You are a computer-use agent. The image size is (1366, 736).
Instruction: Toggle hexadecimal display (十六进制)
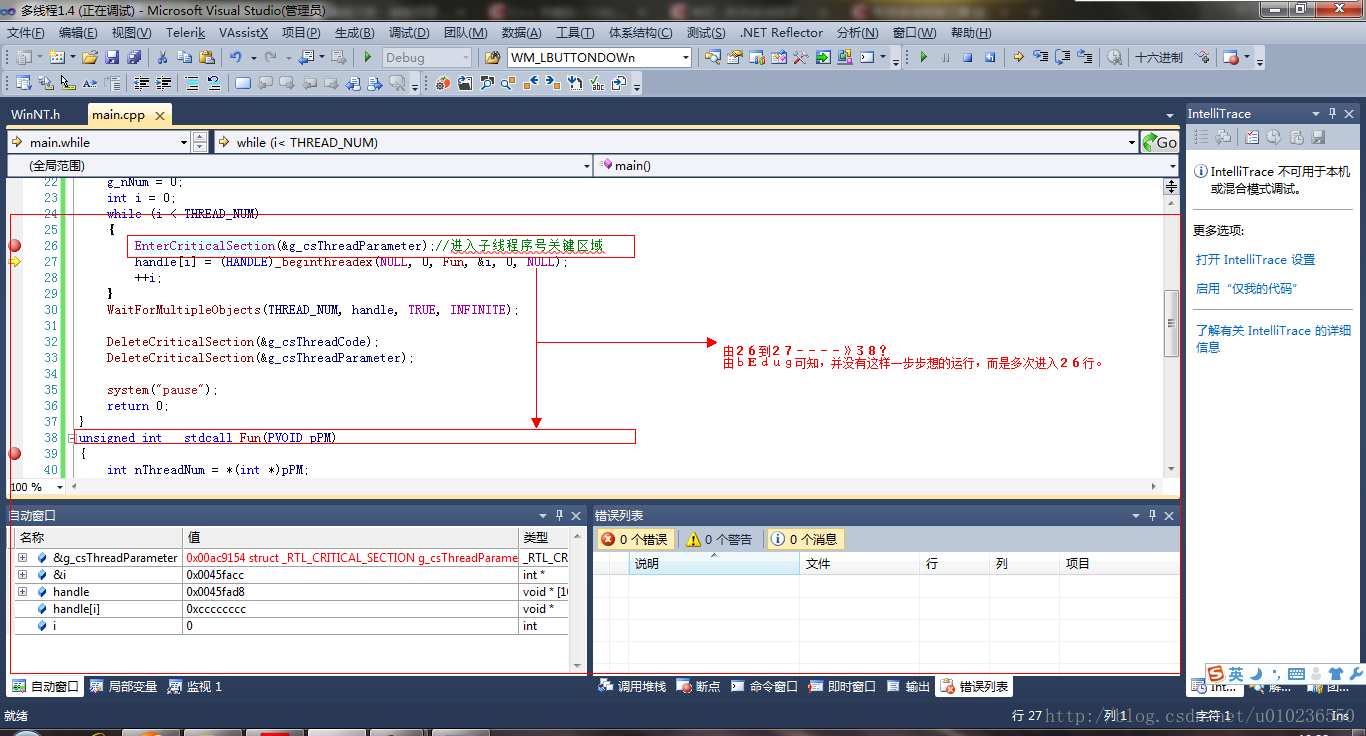coord(1158,58)
